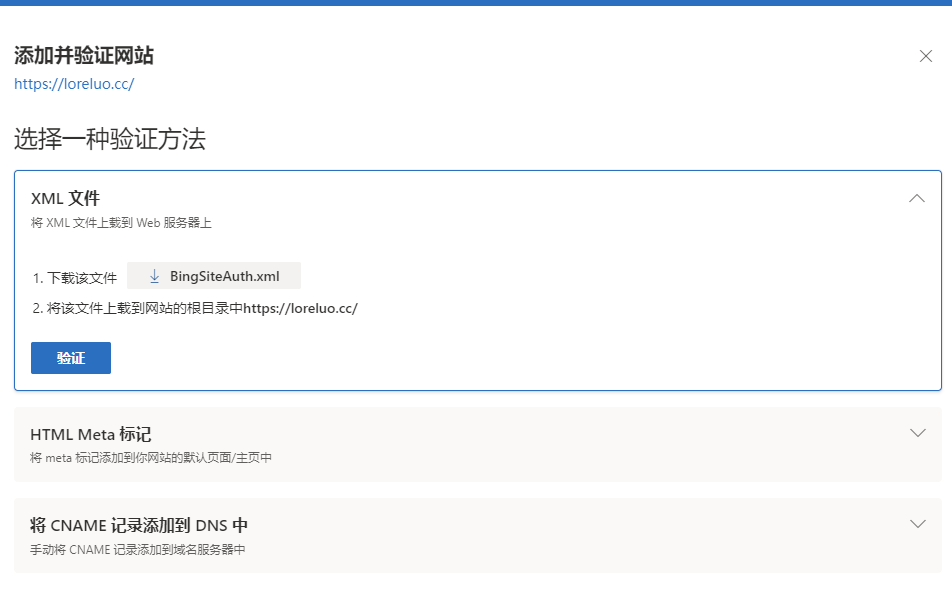
Task: Click the download arrow icon beside BingSiteAuth.xml
Action: click(x=154, y=276)
